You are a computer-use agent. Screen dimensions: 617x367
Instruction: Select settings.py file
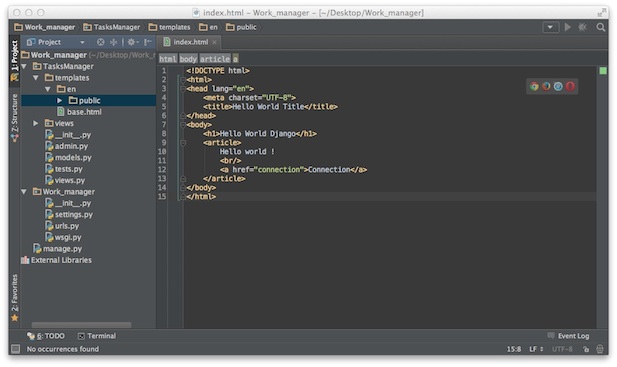tap(69, 215)
